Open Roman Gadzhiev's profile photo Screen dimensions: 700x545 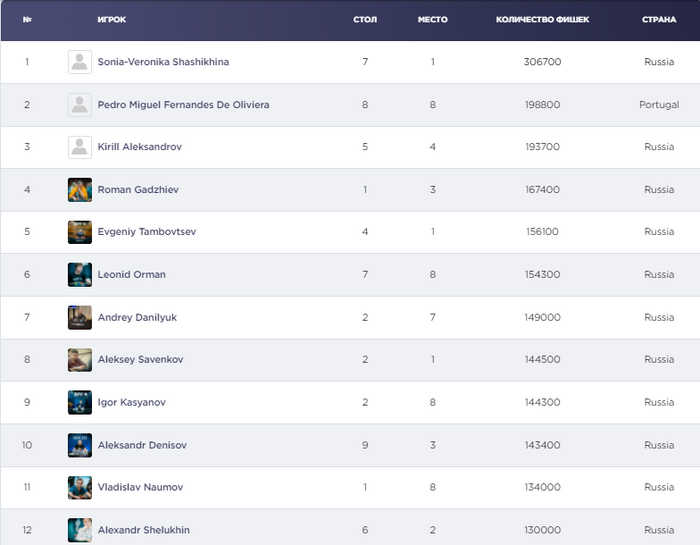point(80,190)
